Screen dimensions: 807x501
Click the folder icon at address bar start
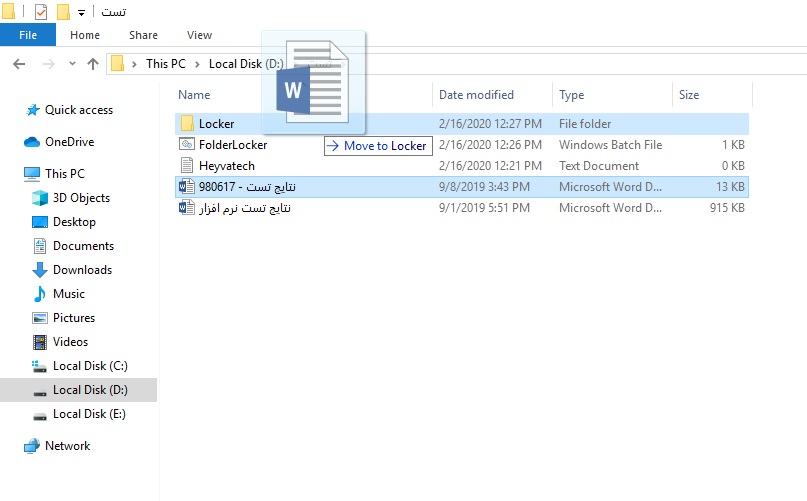point(117,64)
